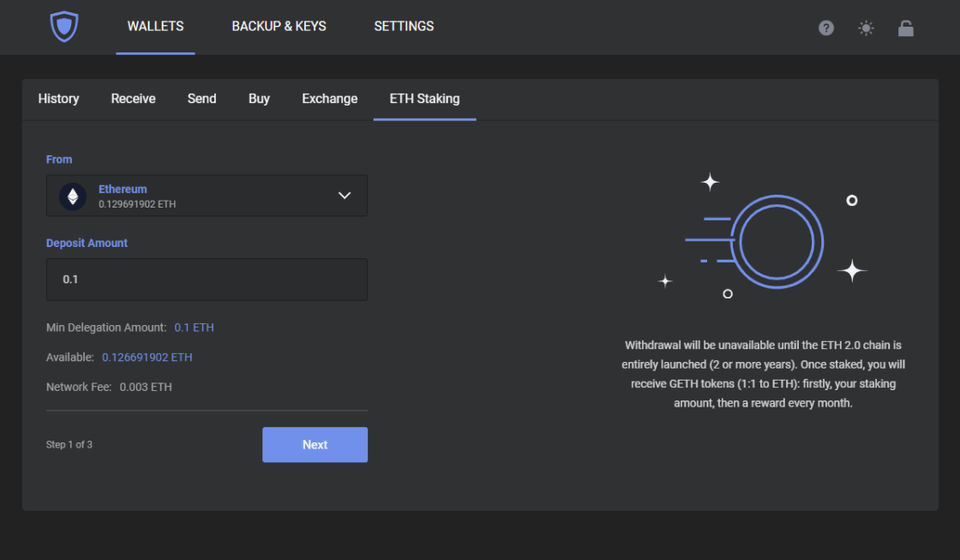Expand the From wallet dropdown arrow
Image resolution: width=960 pixels, height=560 pixels.
(x=344, y=196)
